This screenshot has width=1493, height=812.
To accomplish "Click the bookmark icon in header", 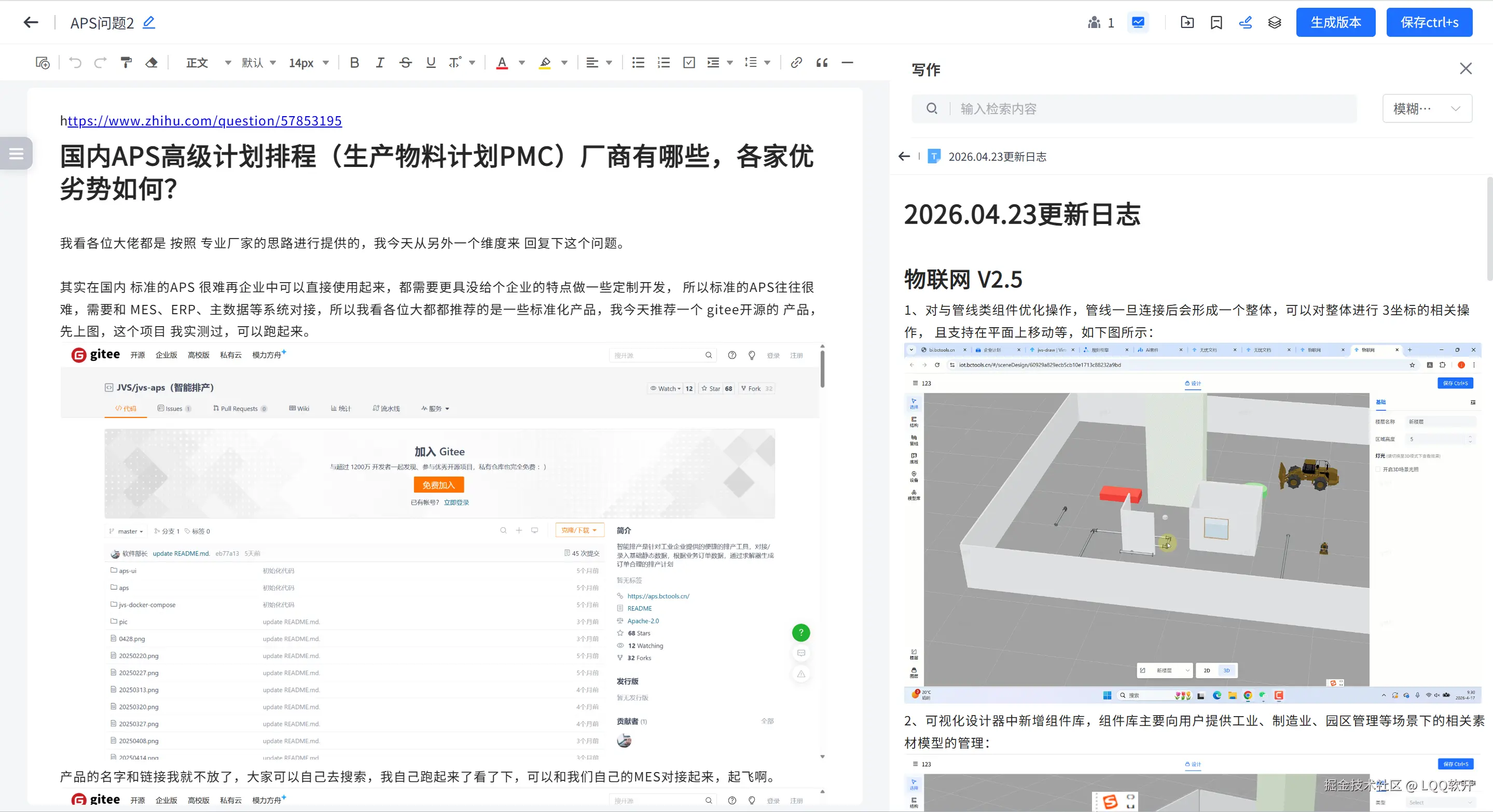I will pyautogui.click(x=1216, y=23).
